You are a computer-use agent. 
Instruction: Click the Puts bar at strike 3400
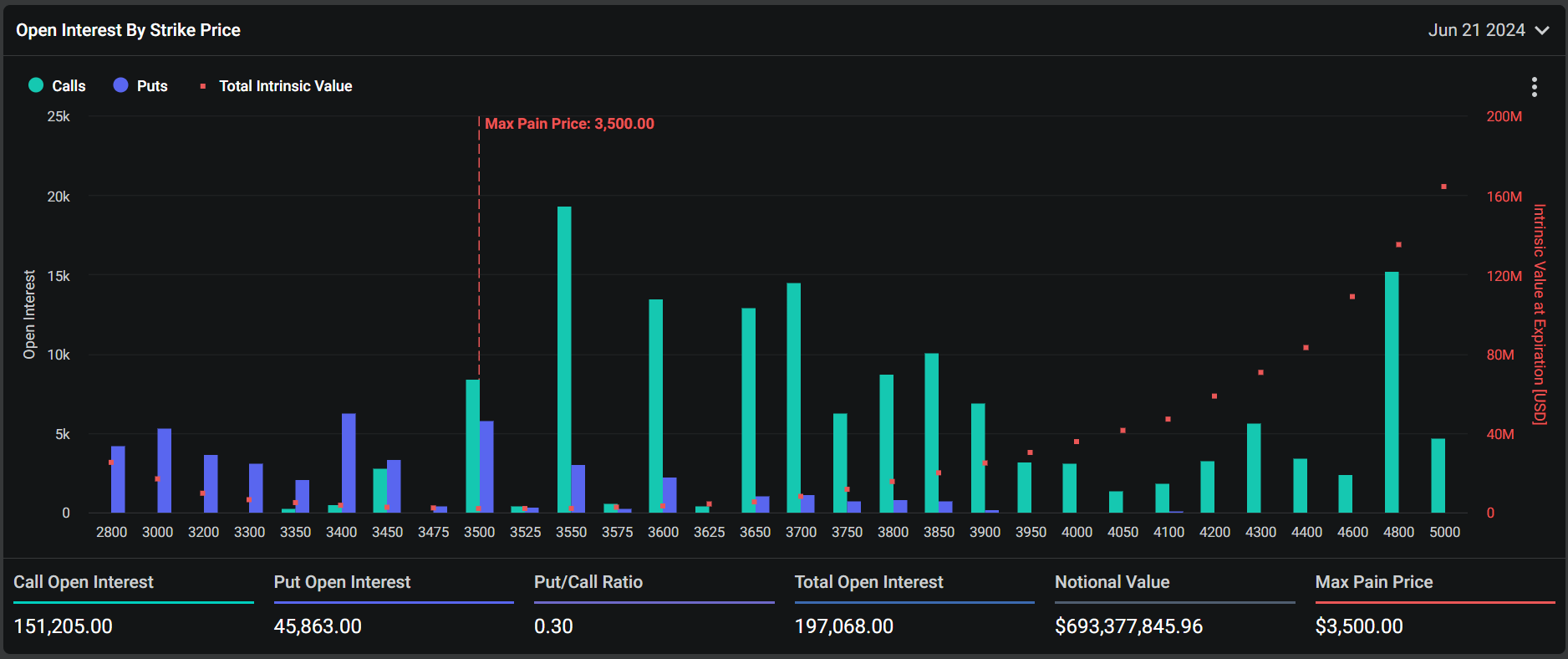pos(349,462)
